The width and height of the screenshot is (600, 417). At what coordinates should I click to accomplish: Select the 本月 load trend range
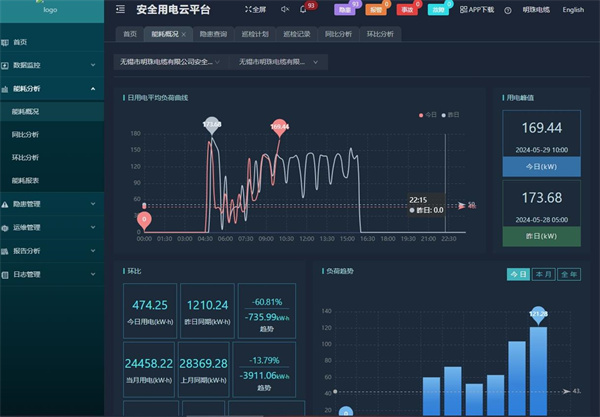click(x=543, y=274)
